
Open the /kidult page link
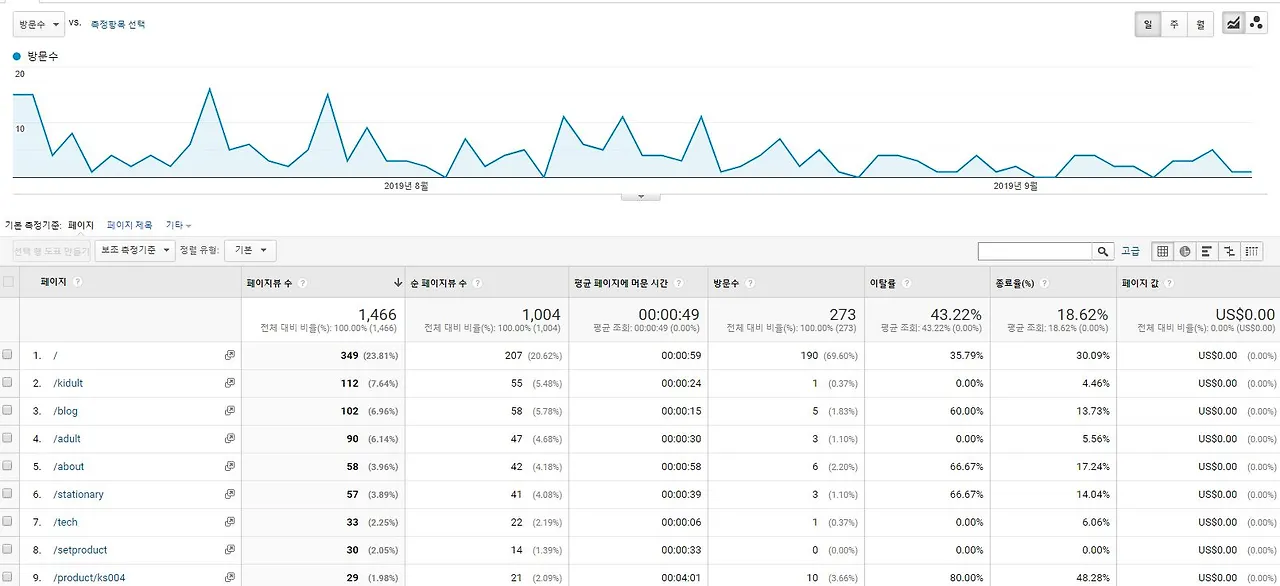66,383
